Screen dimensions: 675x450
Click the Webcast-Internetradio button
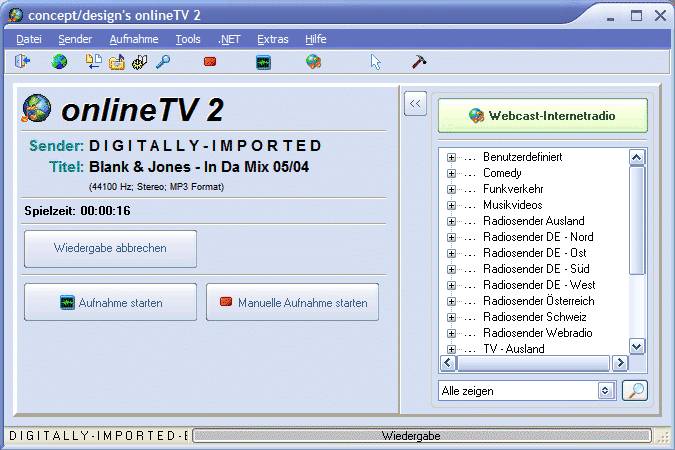pyautogui.click(x=542, y=115)
